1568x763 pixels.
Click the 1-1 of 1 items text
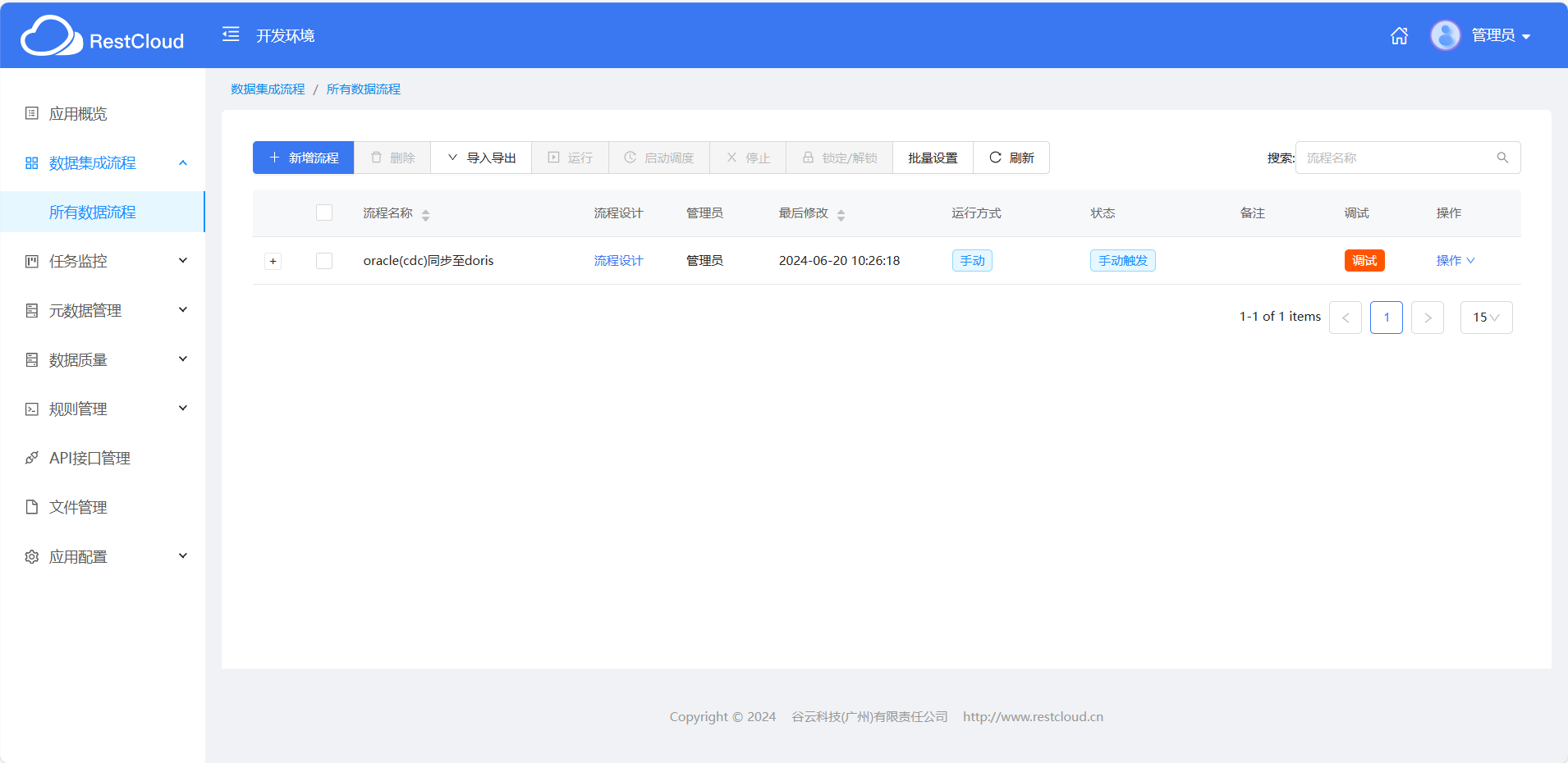[1280, 317]
